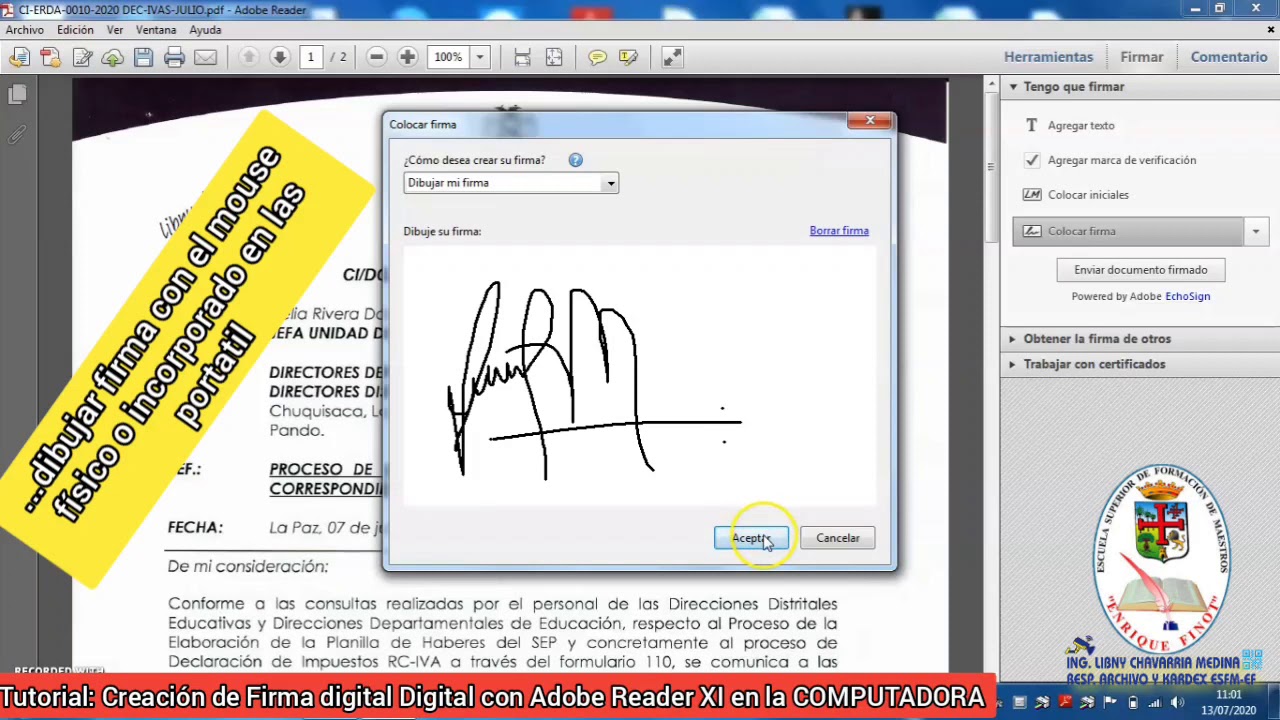Print the document using the printer icon
Viewport: 1280px width, 720px height.
coord(175,57)
